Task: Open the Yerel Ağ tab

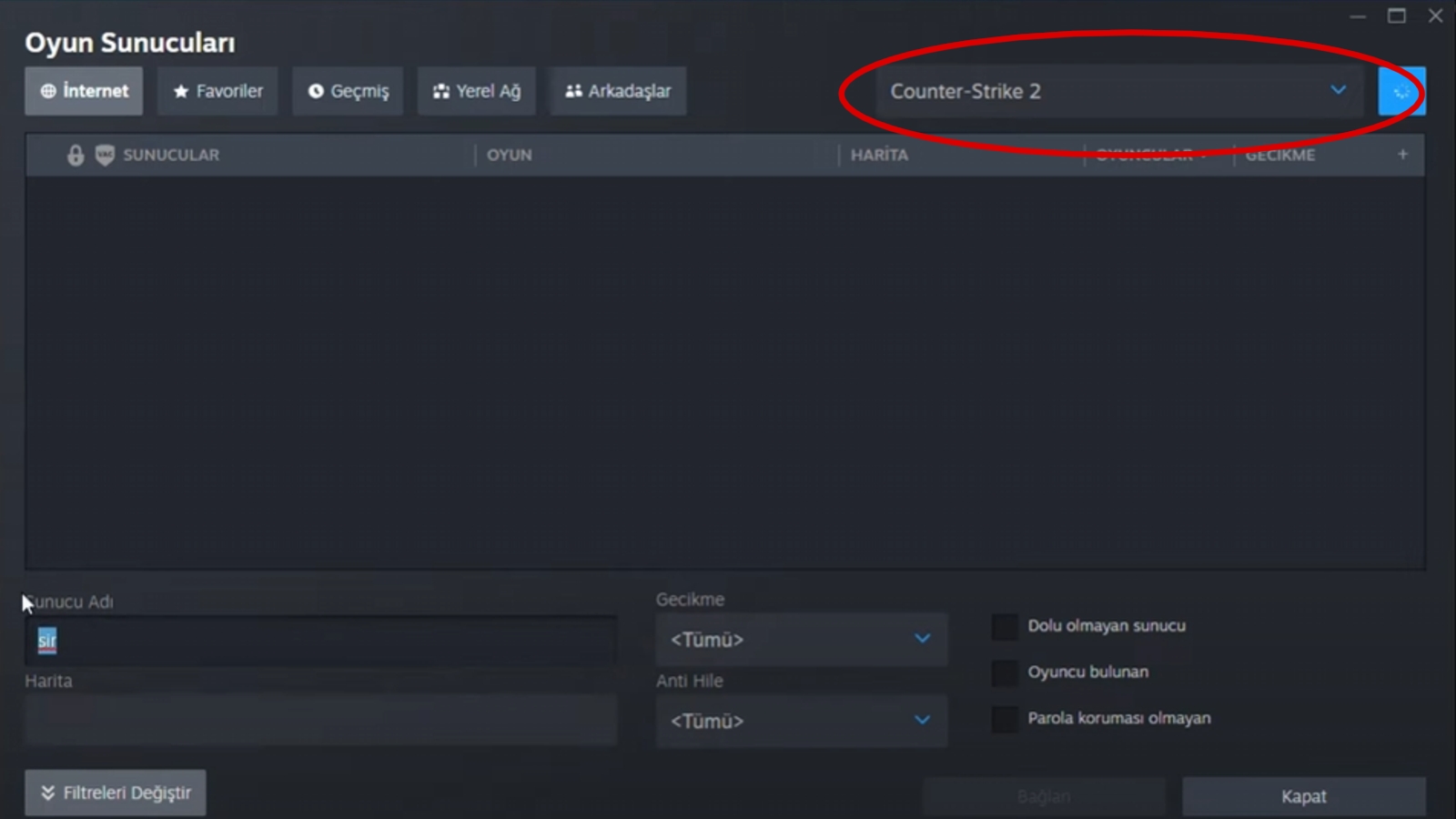Action: tap(476, 91)
